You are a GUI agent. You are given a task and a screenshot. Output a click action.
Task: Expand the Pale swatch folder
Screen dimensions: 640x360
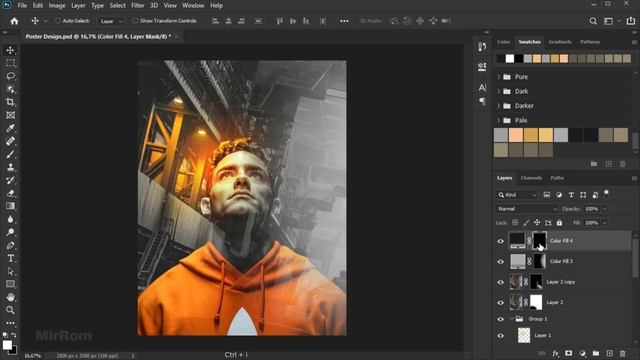(x=498, y=120)
